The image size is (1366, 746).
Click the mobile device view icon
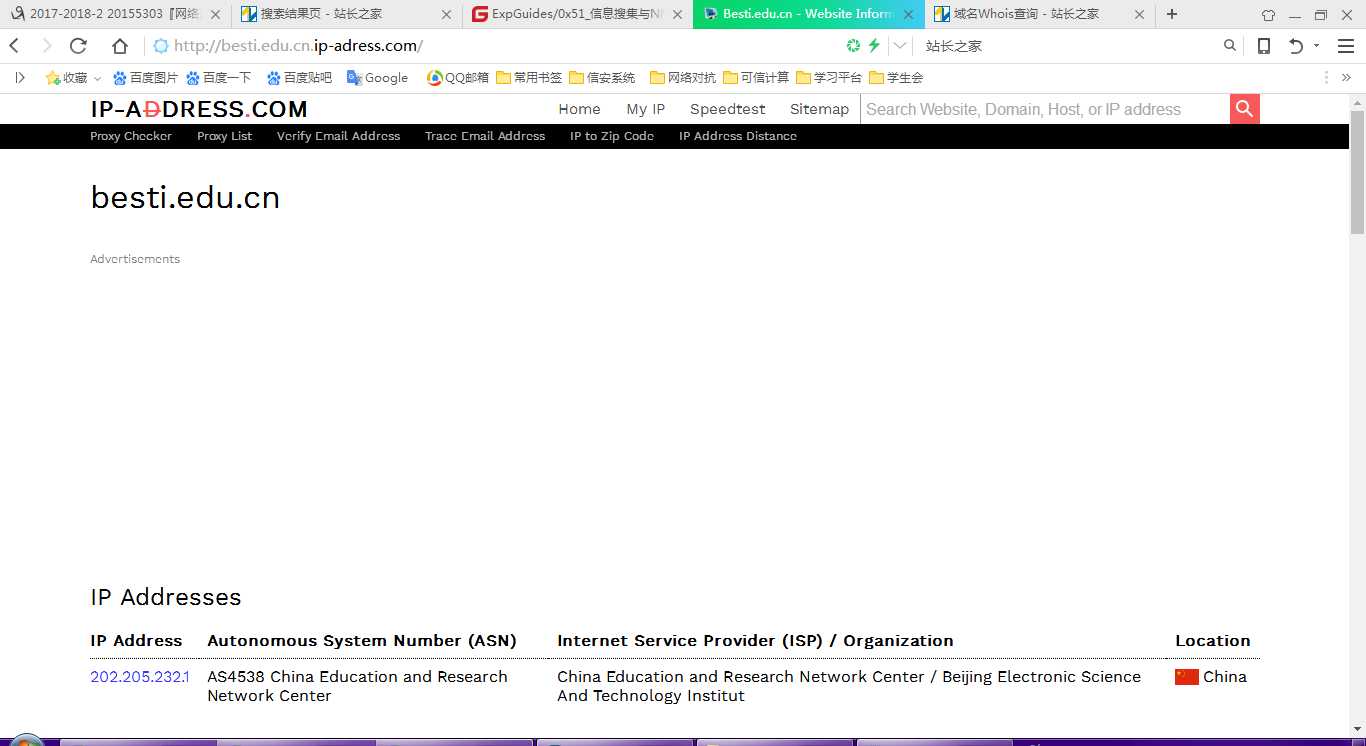click(1264, 46)
